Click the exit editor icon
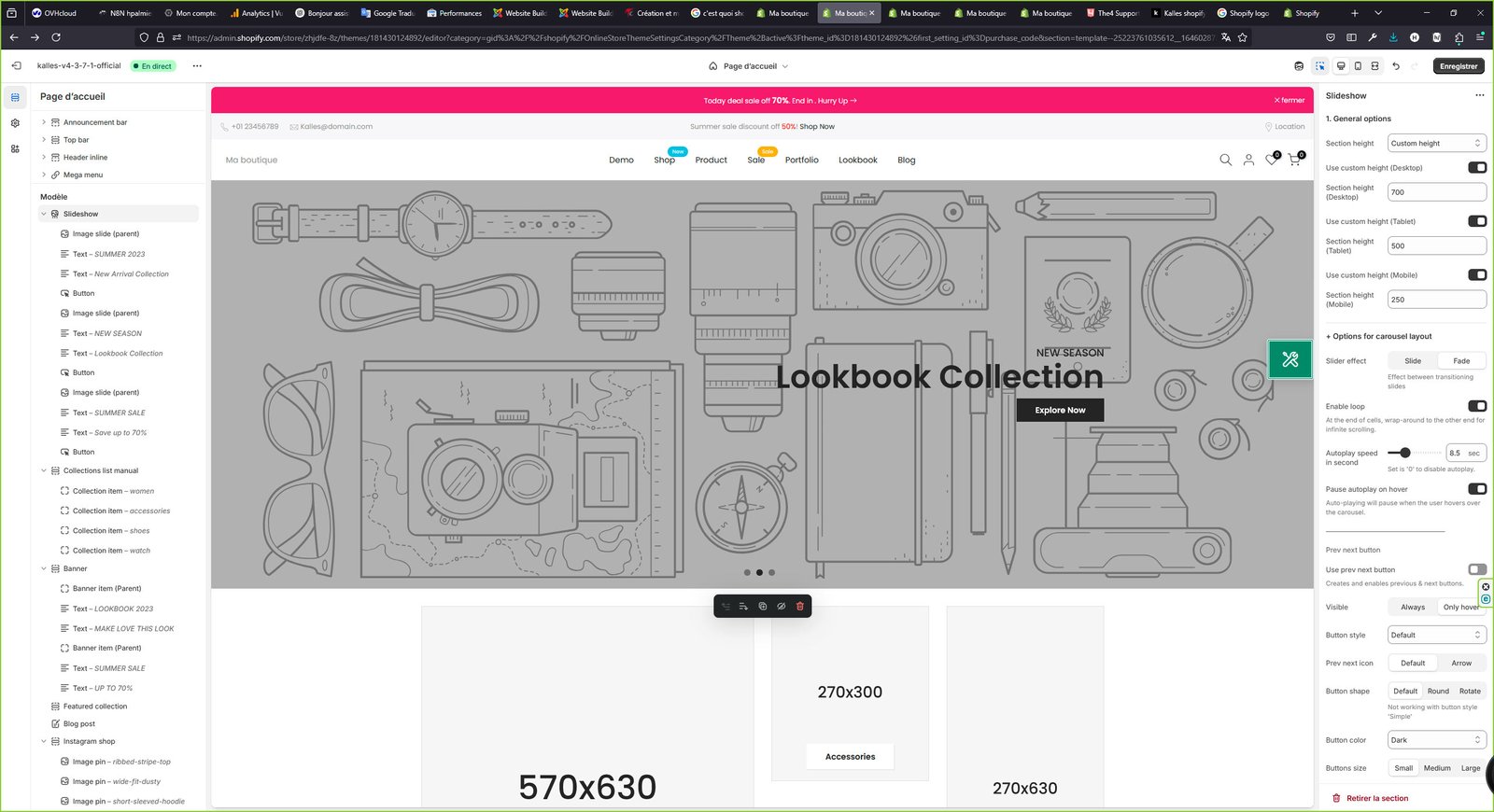The height and width of the screenshot is (812, 1494). pyautogui.click(x=16, y=66)
